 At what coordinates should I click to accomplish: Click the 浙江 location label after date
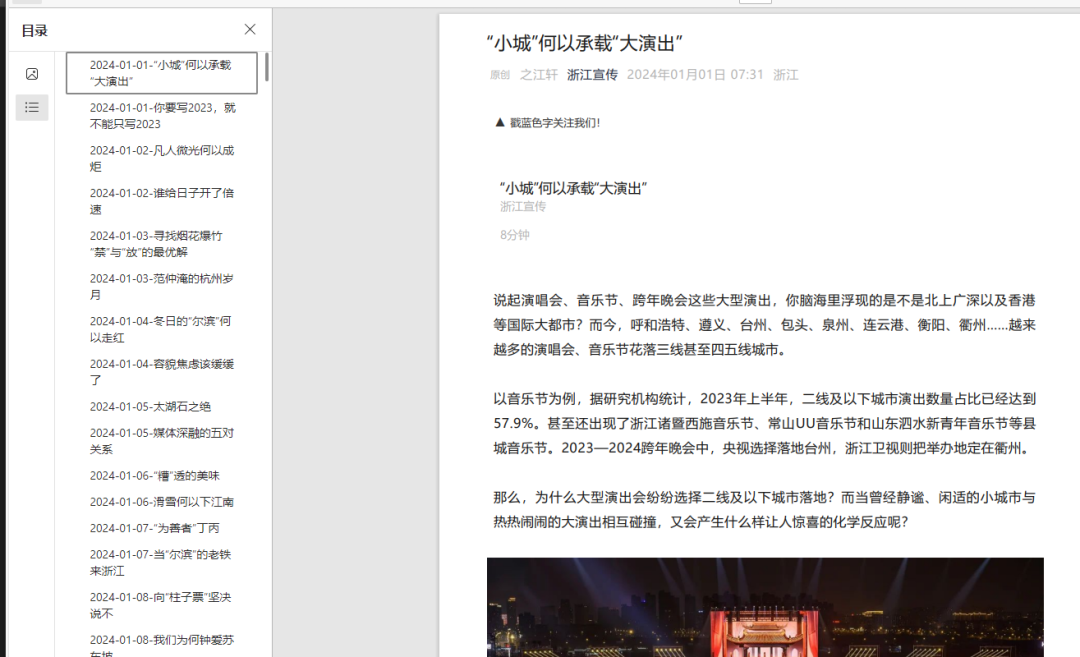785,74
